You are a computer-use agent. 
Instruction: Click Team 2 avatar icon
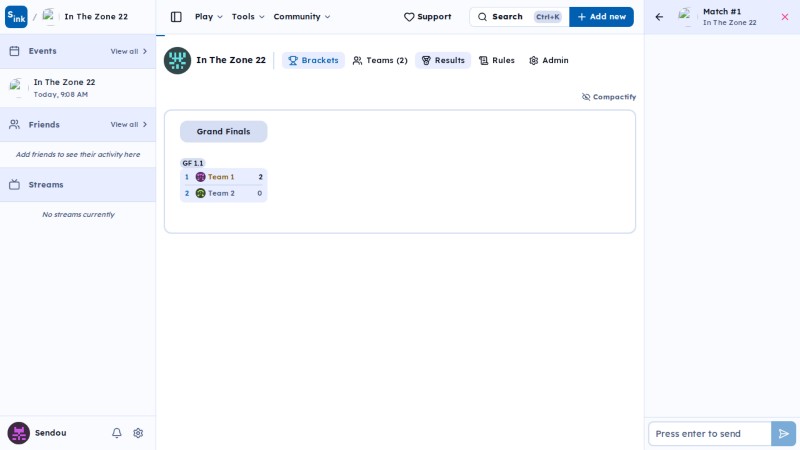point(201,193)
